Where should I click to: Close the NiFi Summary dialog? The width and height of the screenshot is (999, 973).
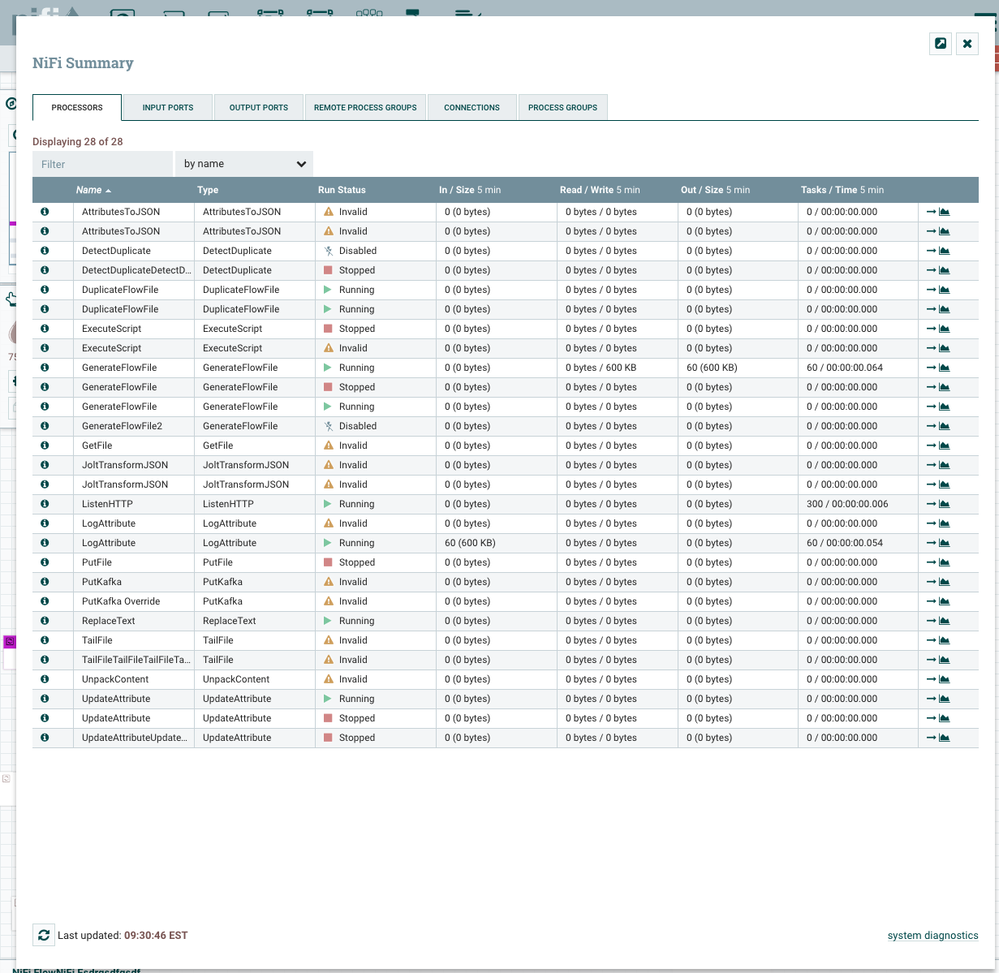[x=967, y=43]
